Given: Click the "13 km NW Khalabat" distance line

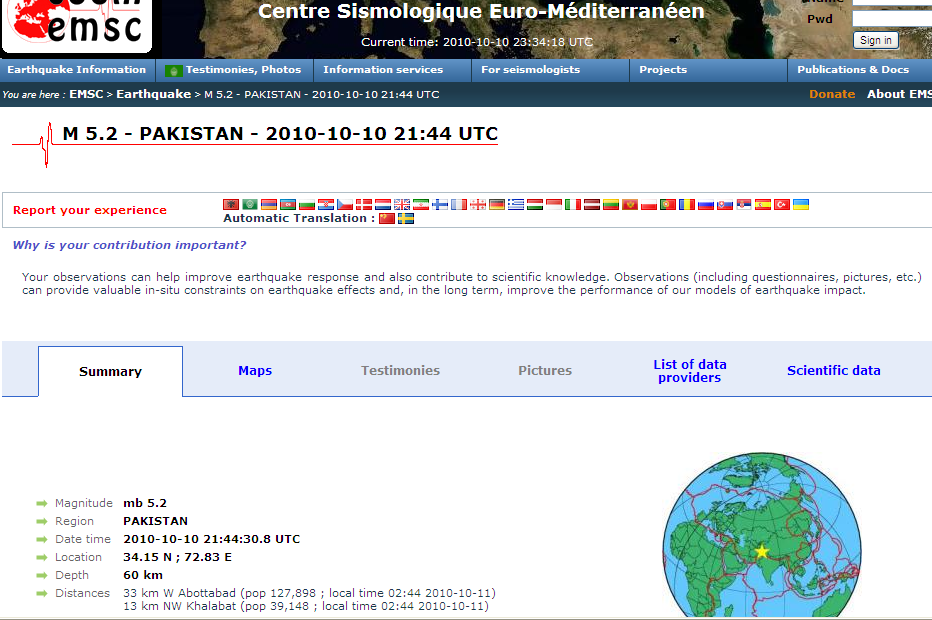Looking at the screenshot, I should tap(306, 606).
